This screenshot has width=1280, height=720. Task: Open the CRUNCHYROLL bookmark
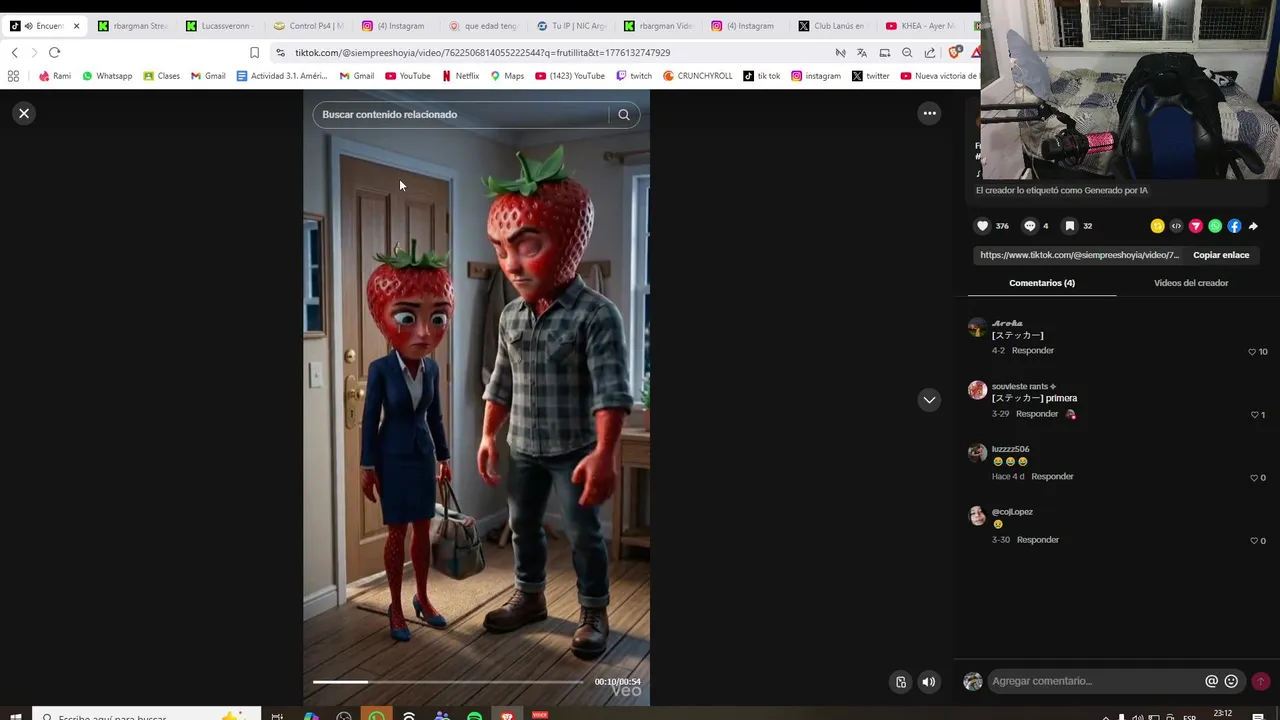click(698, 76)
